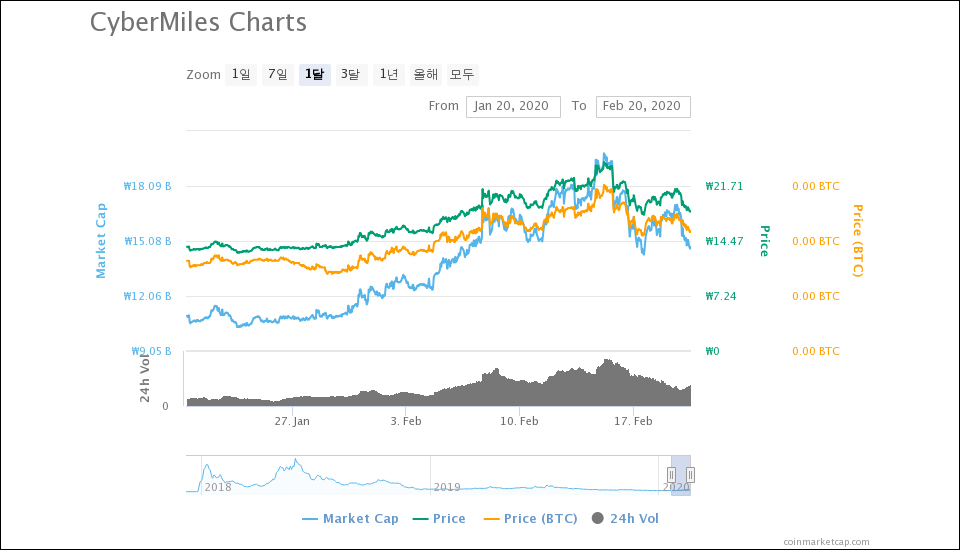Select the 3달 zoom button
The image size is (960, 550).
(351, 75)
